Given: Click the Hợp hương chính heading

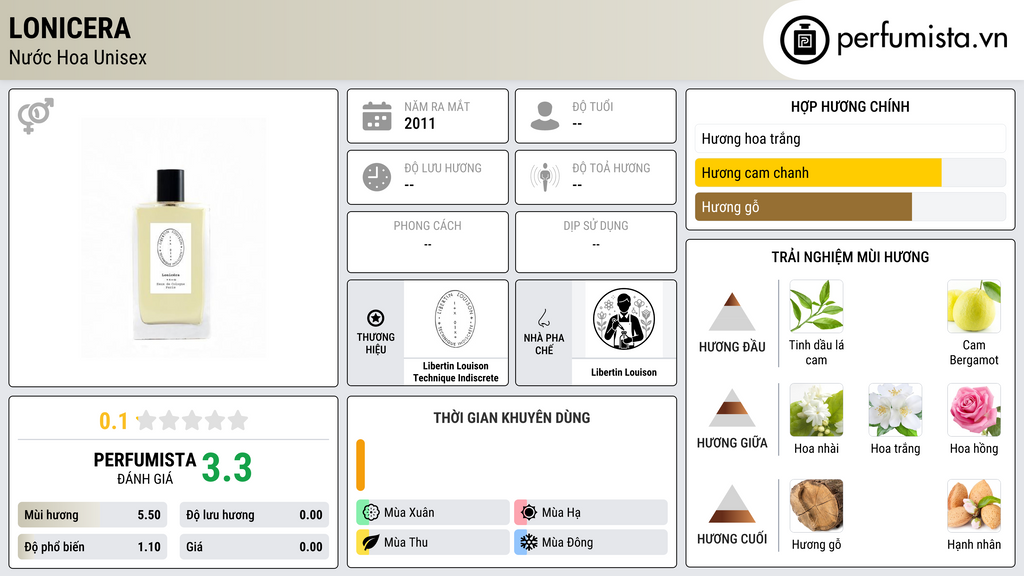Looking at the screenshot, I should click(x=850, y=106).
